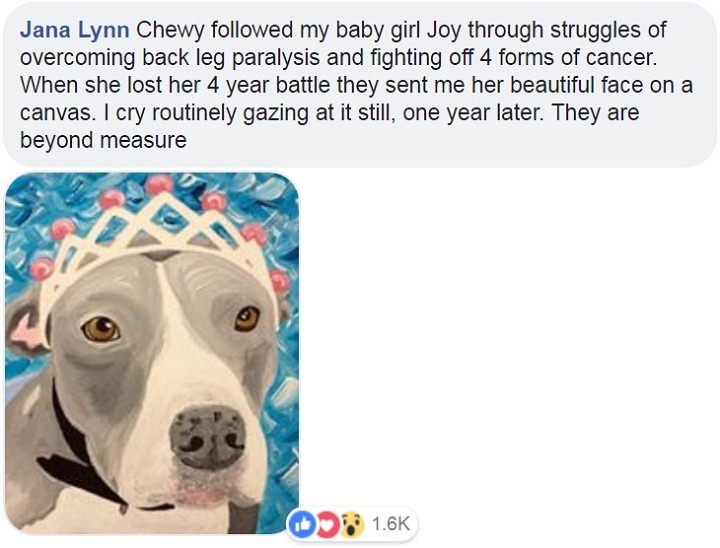Click the blue thumbs-up Like reaction icon
720x548 pixels.
pos(302,525)
